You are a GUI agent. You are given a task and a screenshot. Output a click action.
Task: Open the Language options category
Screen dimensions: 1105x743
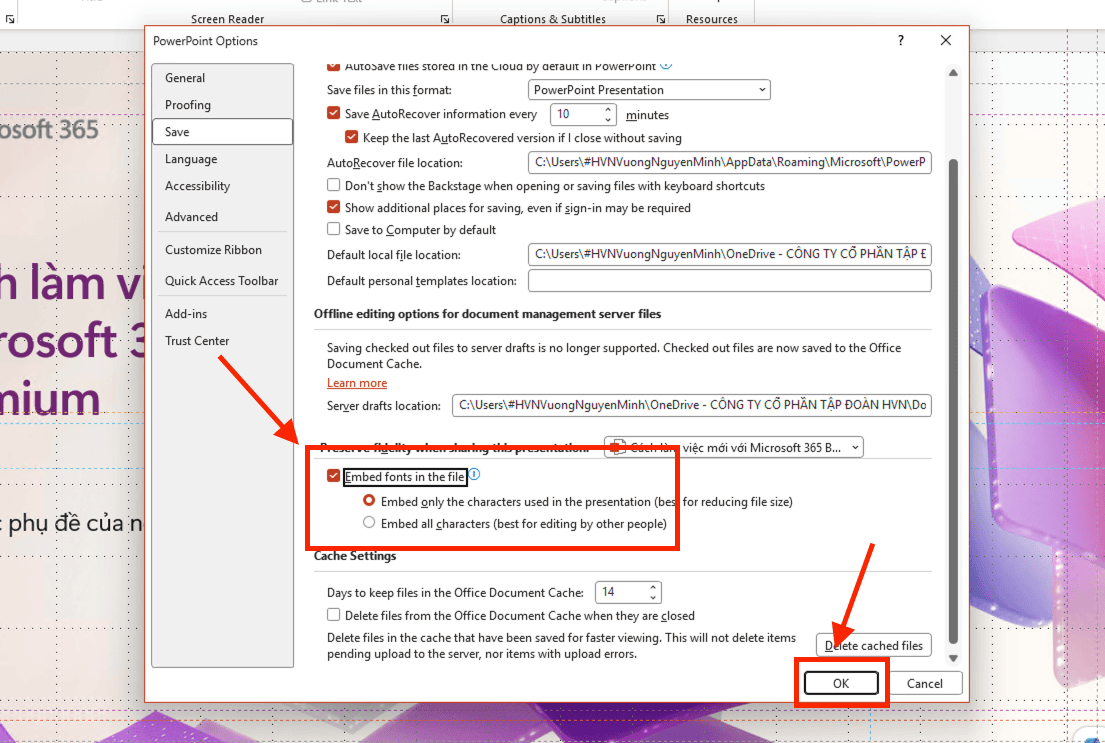click(222, 159)
